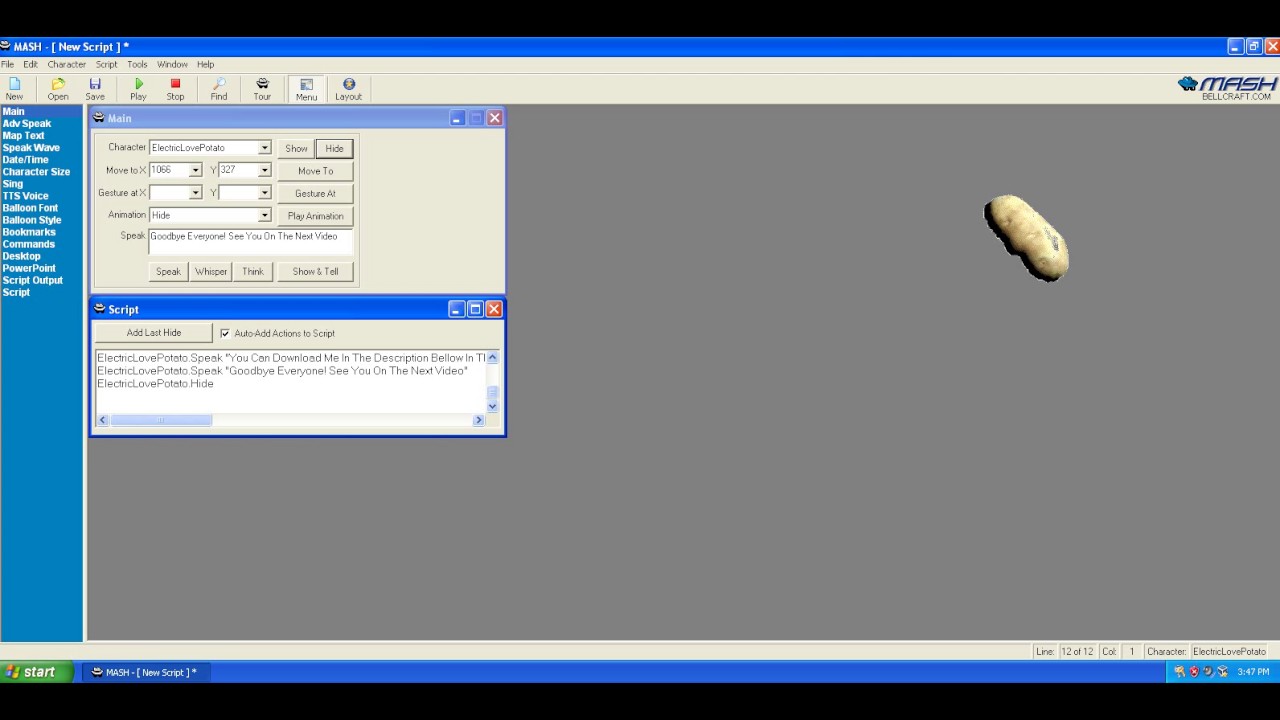Click the Whisper button
This screenshot has height=720, width=1280.
pyautogui.click(x=211, y=271)
